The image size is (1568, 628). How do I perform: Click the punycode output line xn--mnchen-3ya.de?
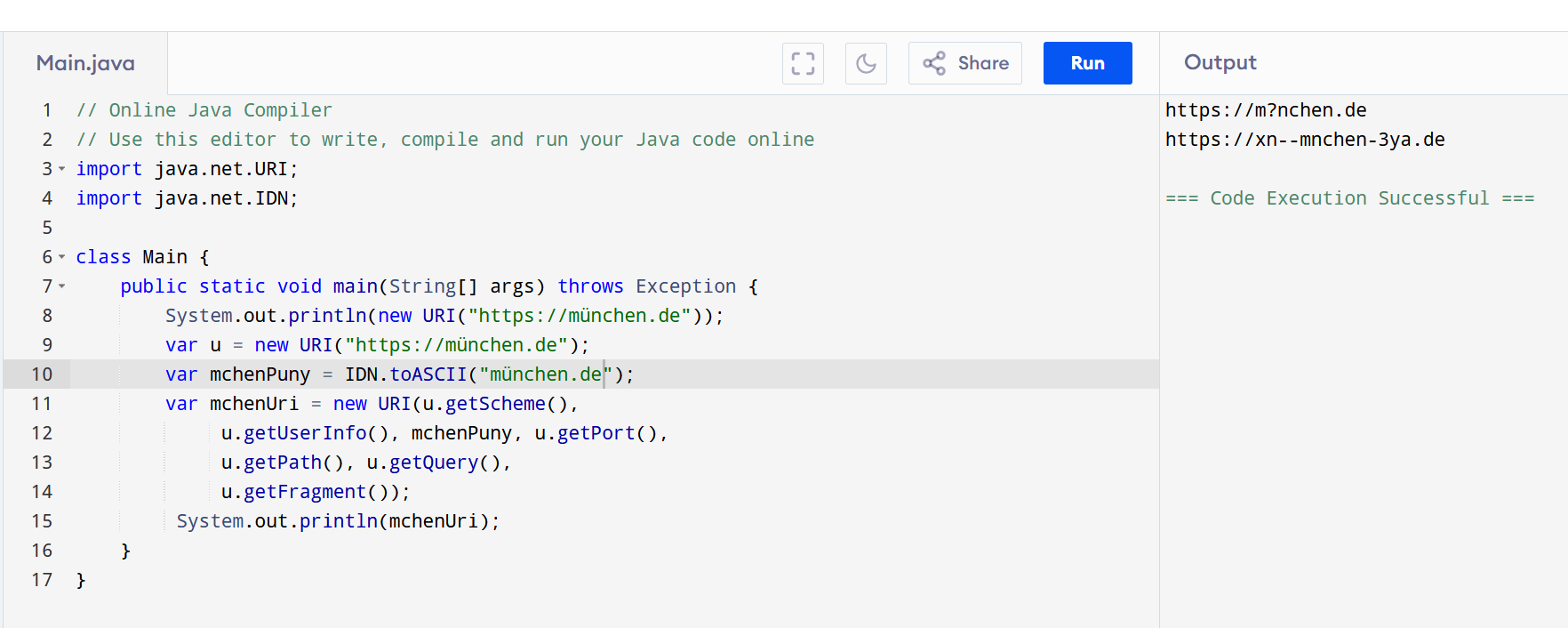click(1304, 140)
